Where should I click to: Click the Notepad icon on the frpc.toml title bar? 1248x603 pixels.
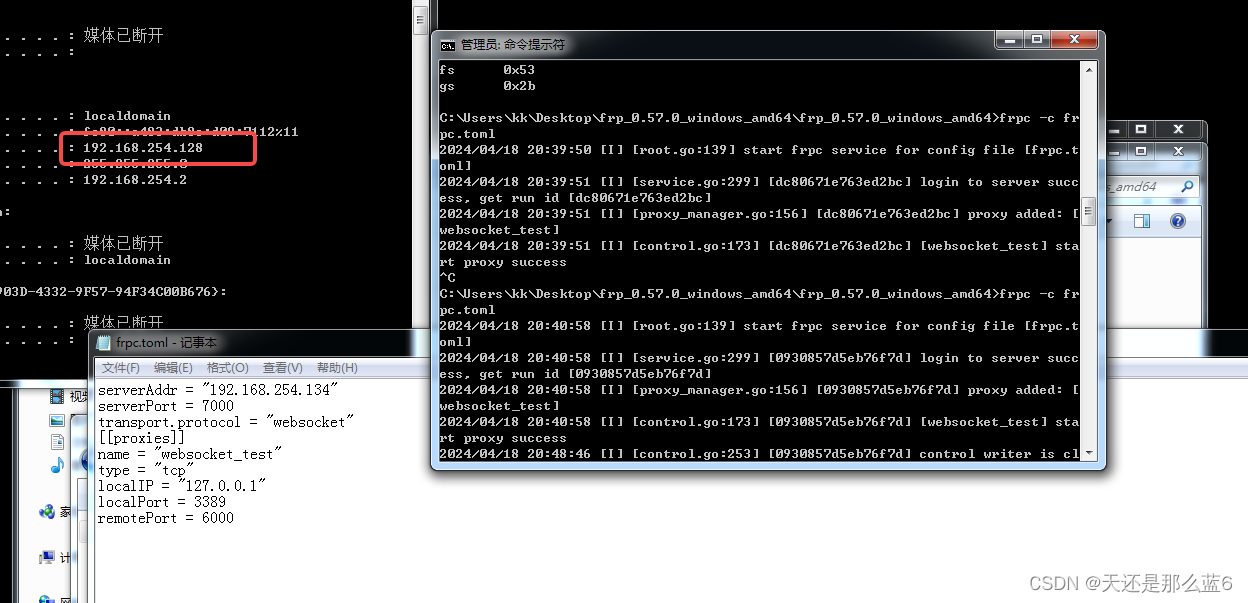pyautogui.click(x=104, y=342)
